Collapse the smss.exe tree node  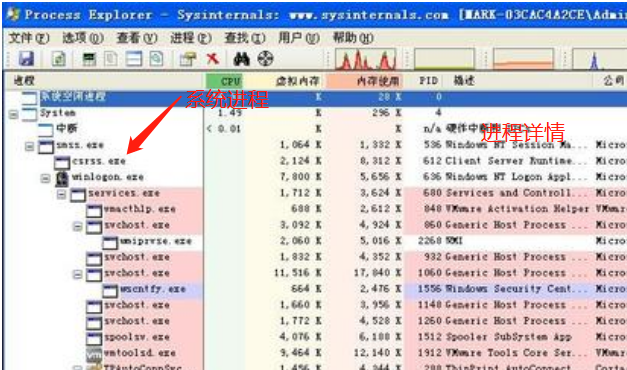[29, 147]
